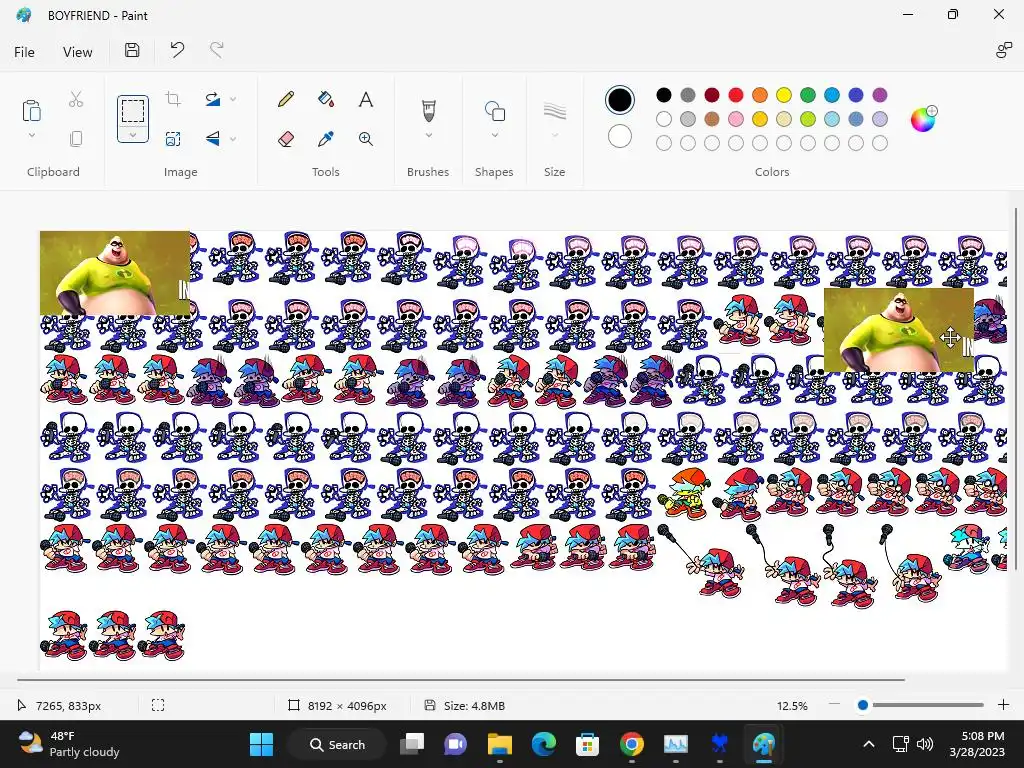Viewport: 1024px width, 768px height.
Task: Select the Color picker eyedropper tool
Action: click(x=326, y=138)
